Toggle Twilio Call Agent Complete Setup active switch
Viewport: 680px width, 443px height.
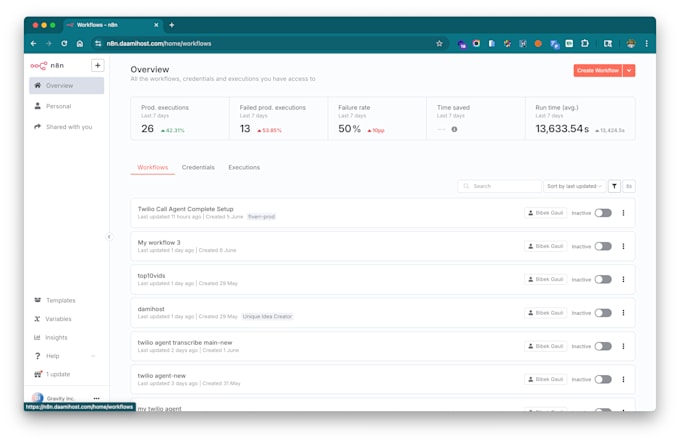click(603, 213)
